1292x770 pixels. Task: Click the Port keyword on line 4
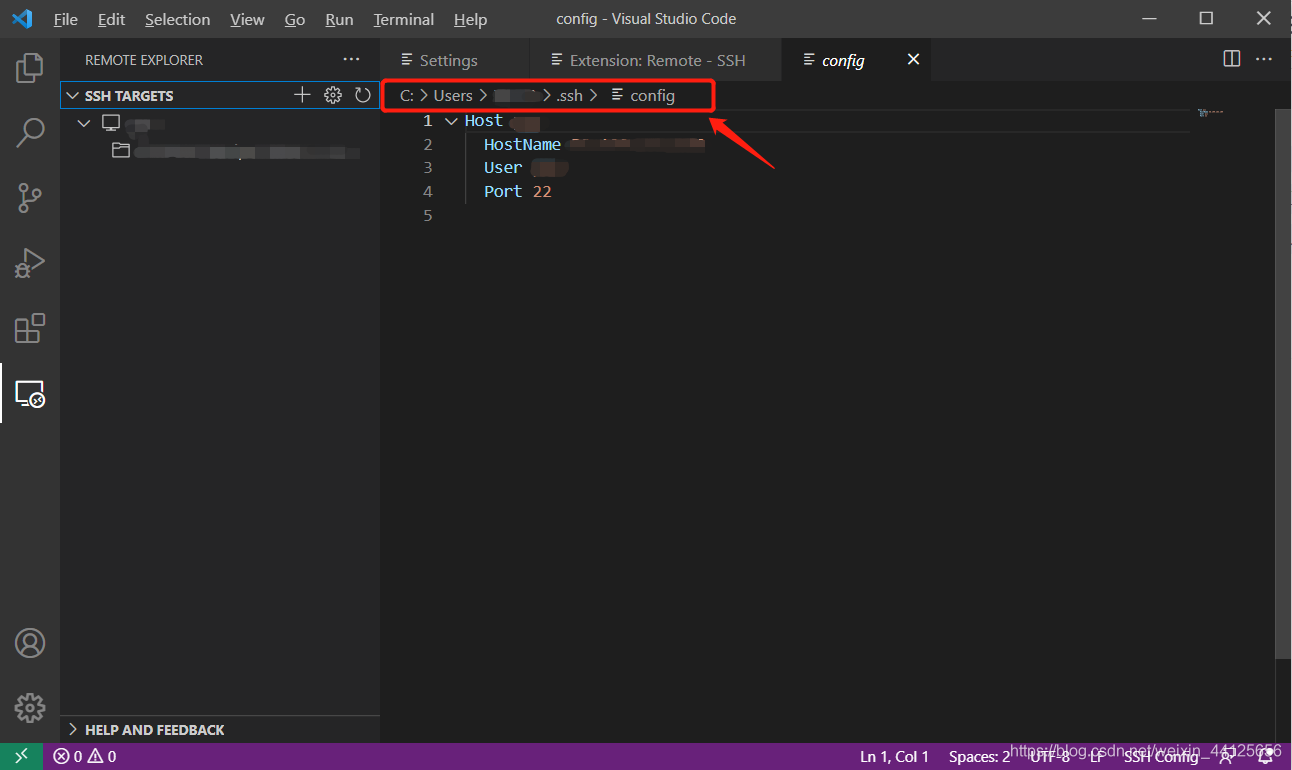point(503,192)
